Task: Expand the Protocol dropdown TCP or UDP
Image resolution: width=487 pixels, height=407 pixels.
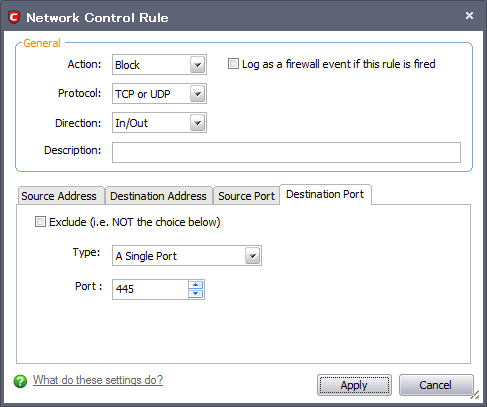Action: [x=159, y=94]
